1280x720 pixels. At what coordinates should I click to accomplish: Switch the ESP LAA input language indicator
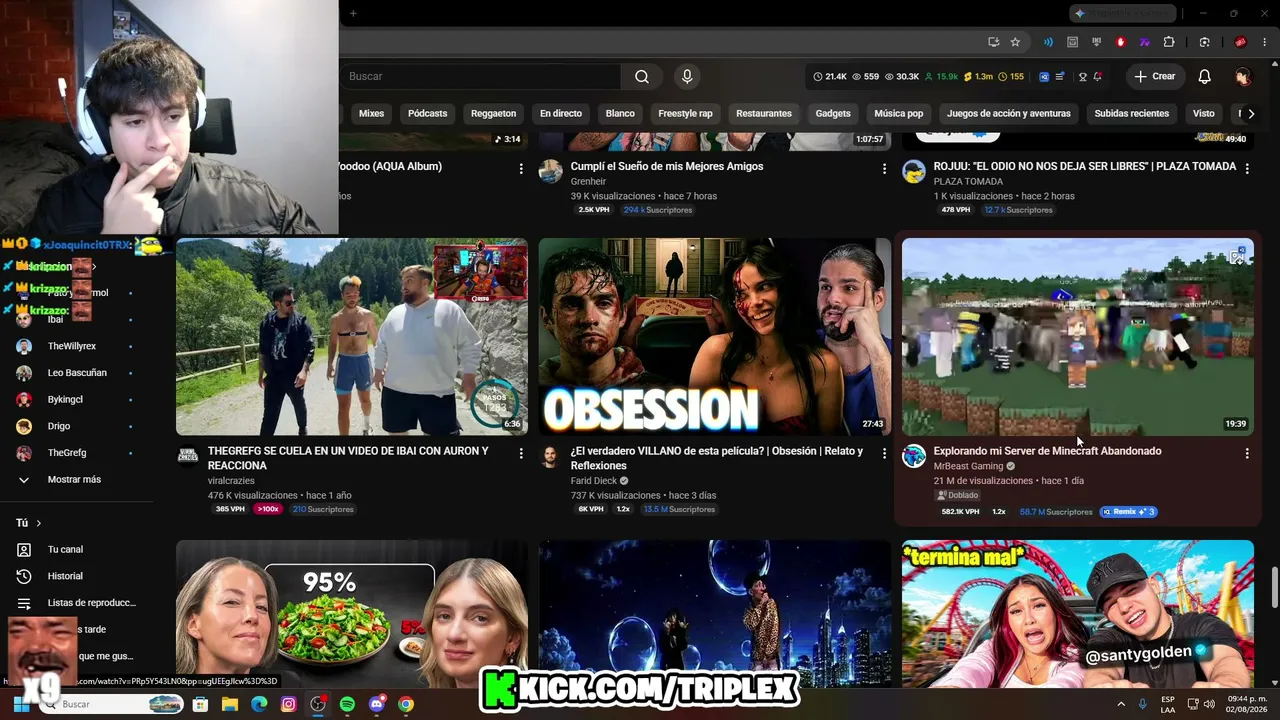[1168, 704]
